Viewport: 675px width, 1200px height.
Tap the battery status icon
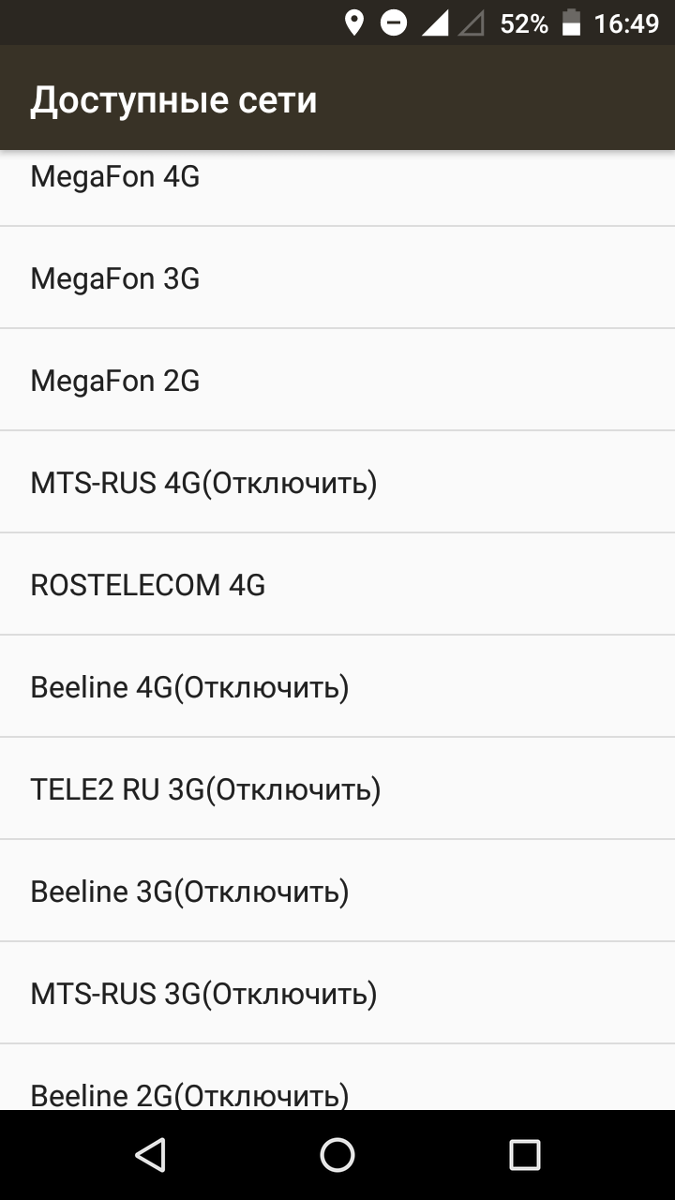click(571, 23)
